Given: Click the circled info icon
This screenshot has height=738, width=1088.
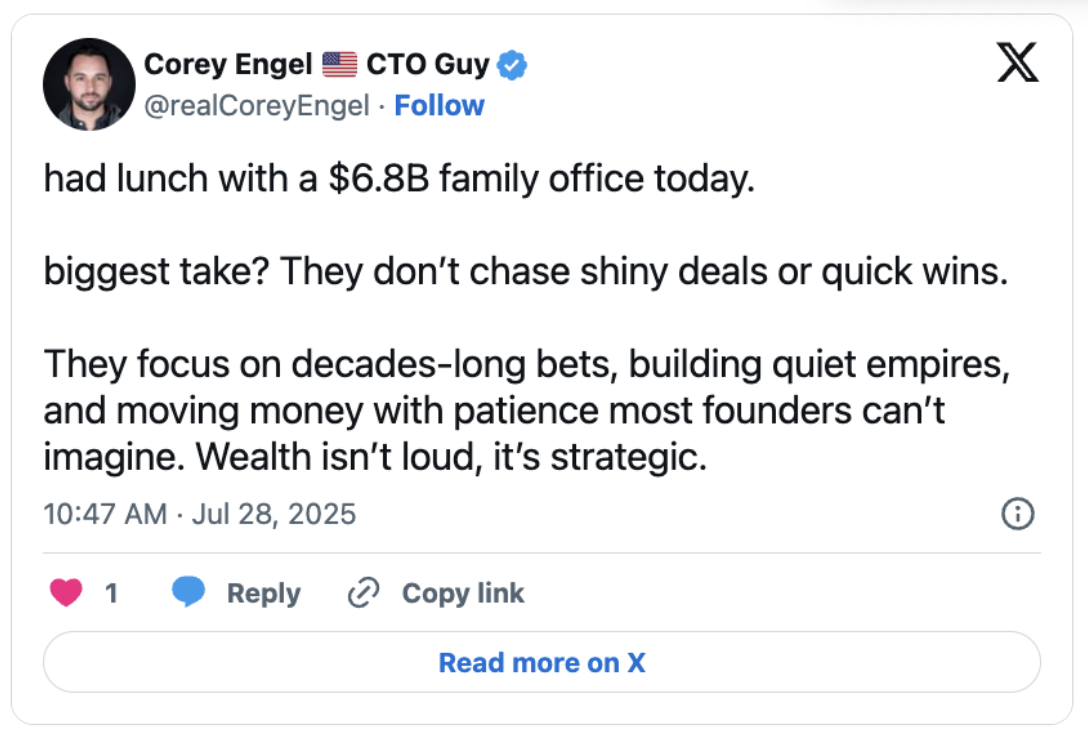Looking at the screenshot, I should click(x=1017, y=514).
